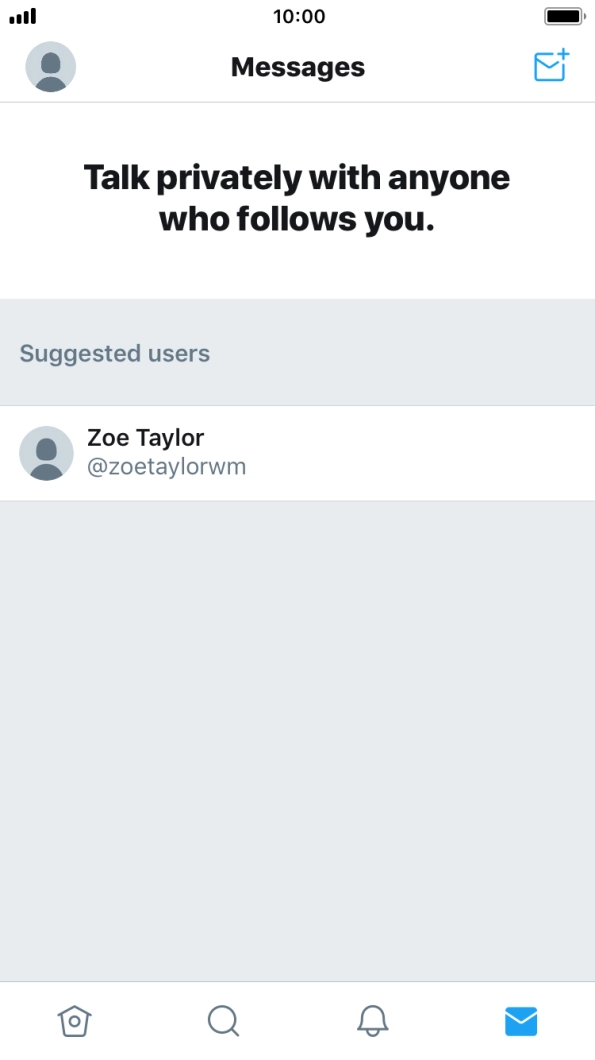The height and width of the screenshot is (1060, 595).
Task: Tap Zoe Taylor's avatar thumbnail
Action: [x=46, y=453]
